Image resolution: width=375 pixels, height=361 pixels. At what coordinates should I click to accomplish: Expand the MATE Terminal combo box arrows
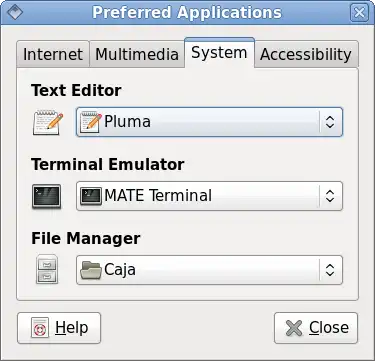[x=330, y=196]
